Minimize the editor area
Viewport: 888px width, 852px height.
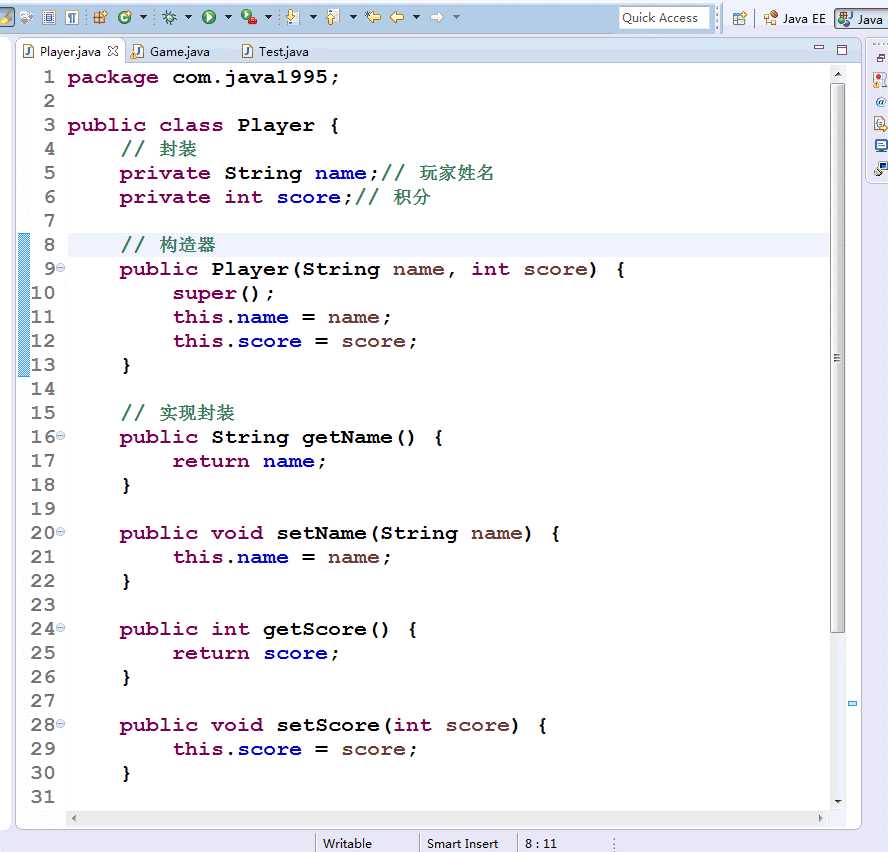819,48
